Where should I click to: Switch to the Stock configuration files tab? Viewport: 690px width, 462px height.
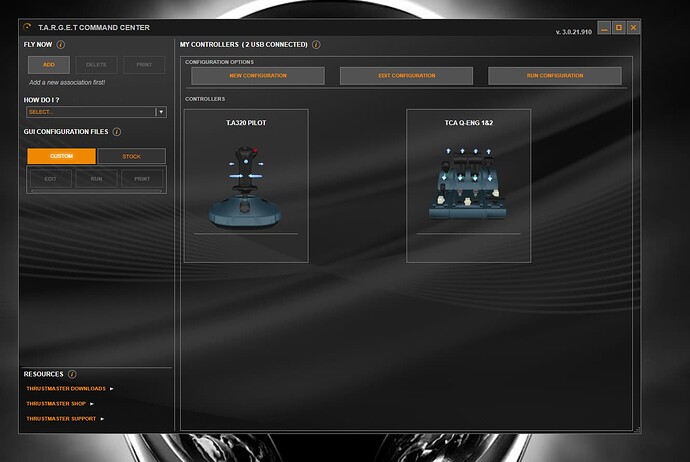131,156
